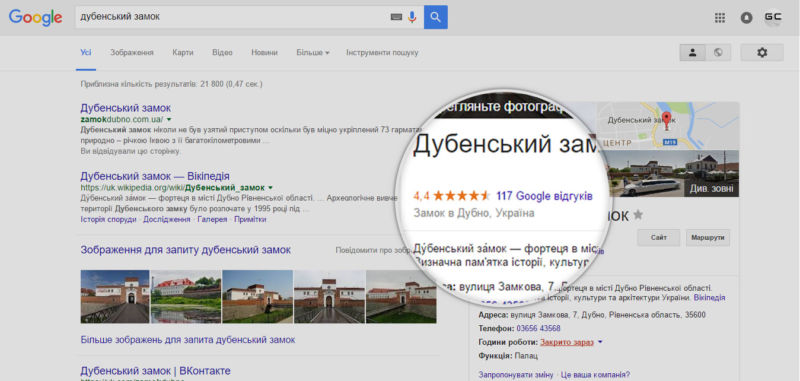Open Більше зображень для запита link
Screen dimensions: 800x381
coord(188,340)
